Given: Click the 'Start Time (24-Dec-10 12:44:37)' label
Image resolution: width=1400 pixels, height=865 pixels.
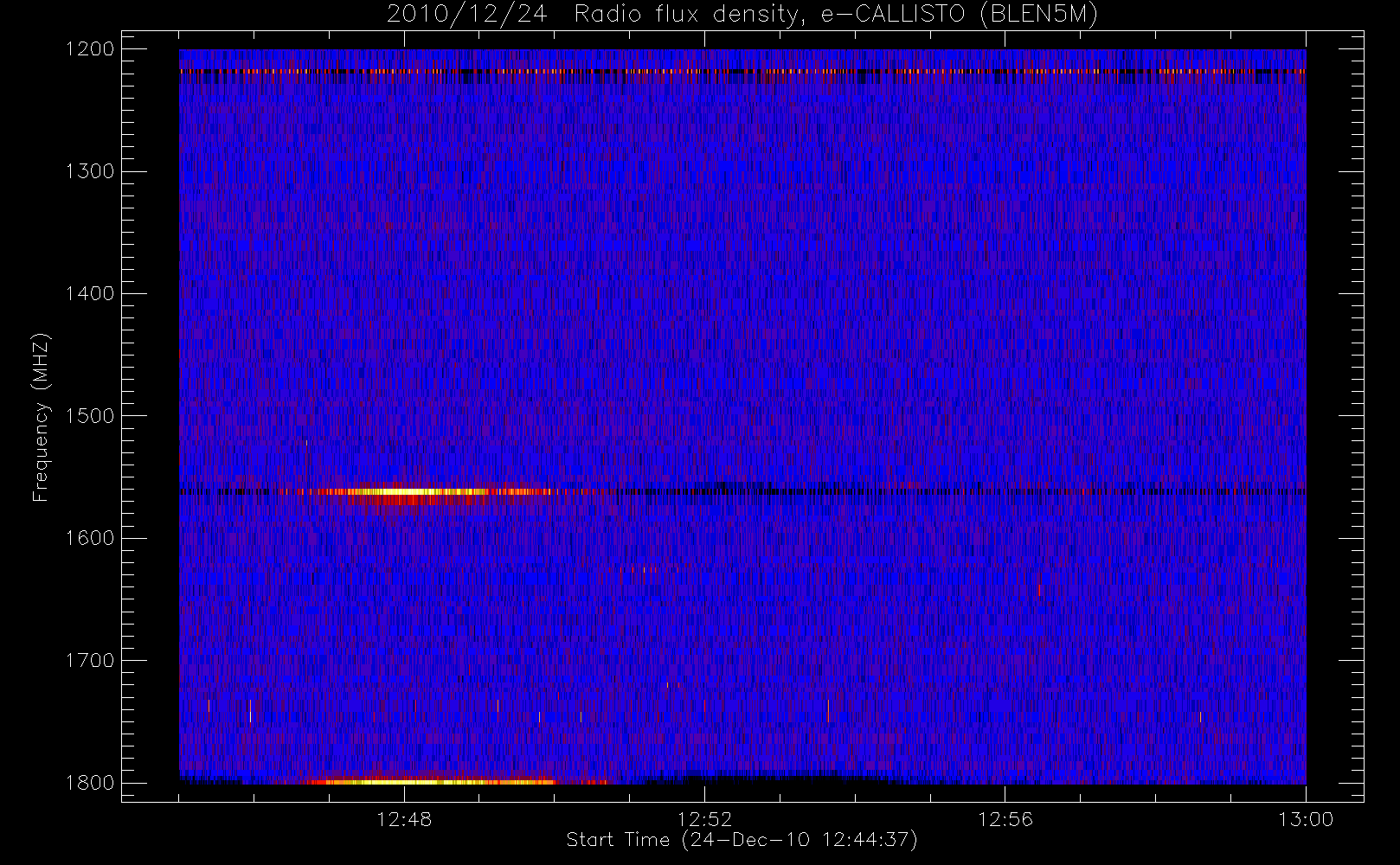Looking at the screenshot, I should (742, 840).
